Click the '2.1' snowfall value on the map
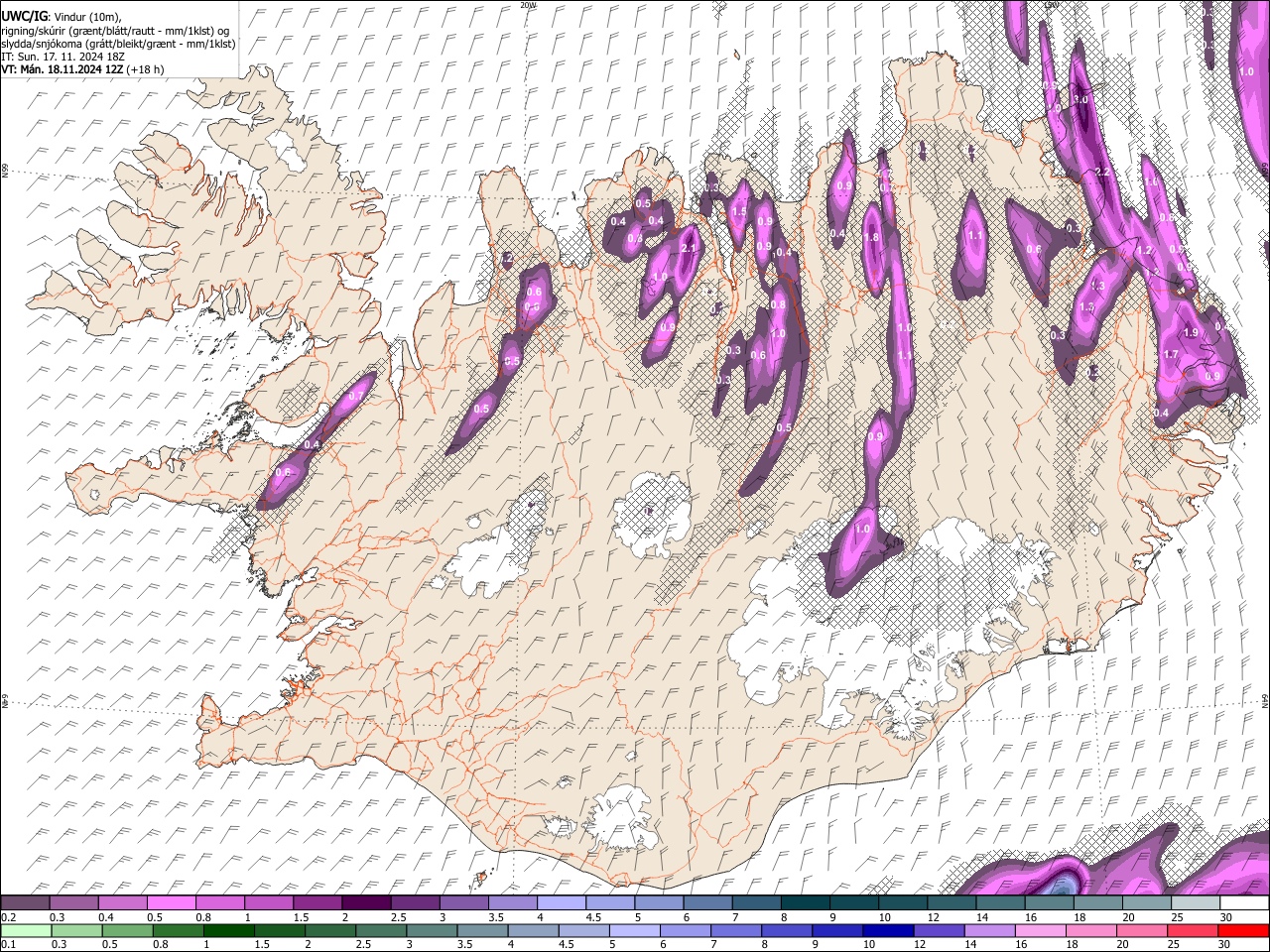 point(689,248)
